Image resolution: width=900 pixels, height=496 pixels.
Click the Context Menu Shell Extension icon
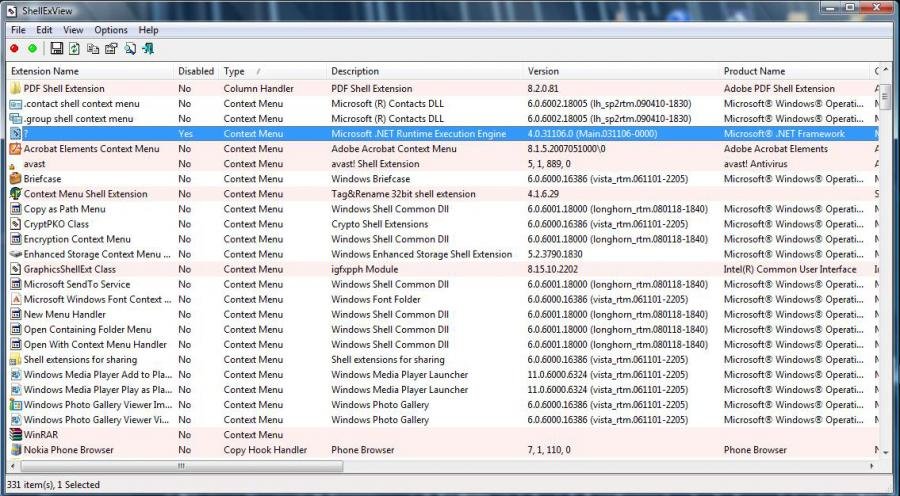pyautogui.click(x=16, y=193)
